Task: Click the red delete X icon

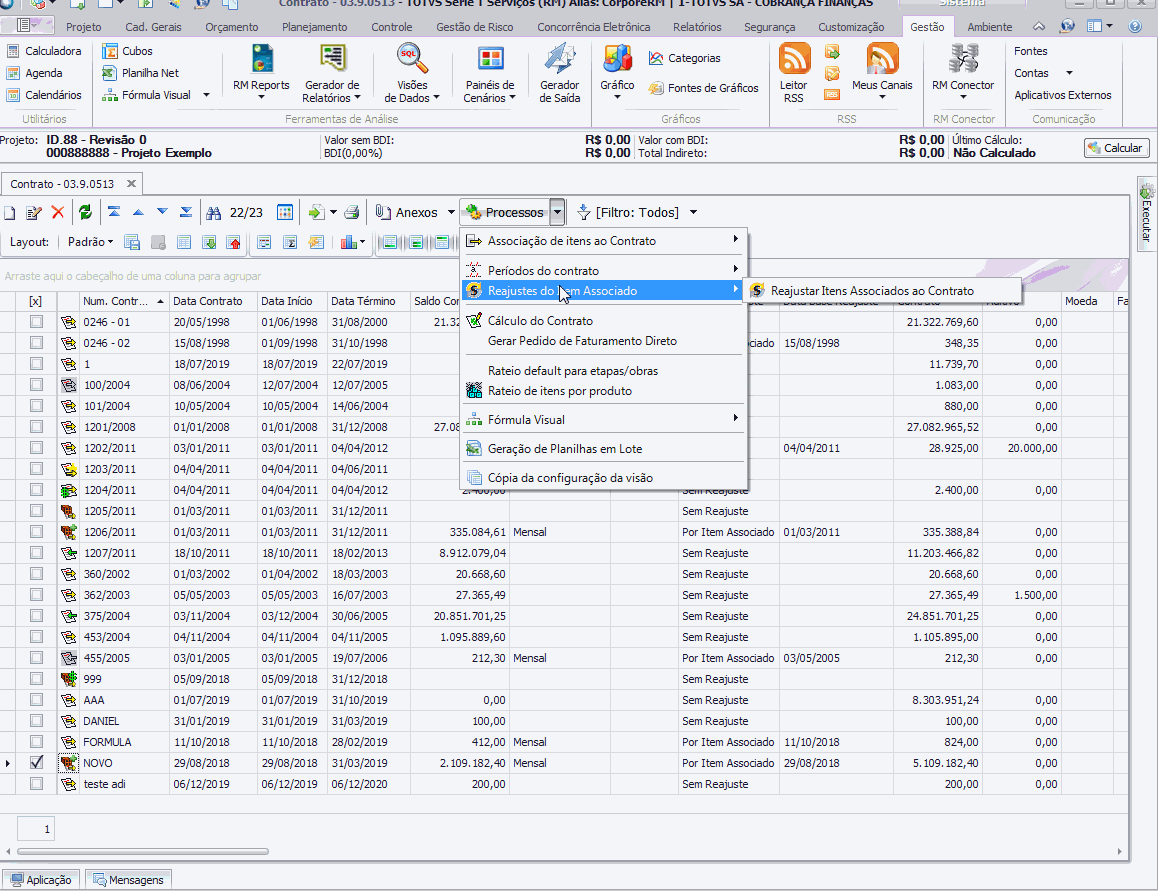Action: pos(58,213)
